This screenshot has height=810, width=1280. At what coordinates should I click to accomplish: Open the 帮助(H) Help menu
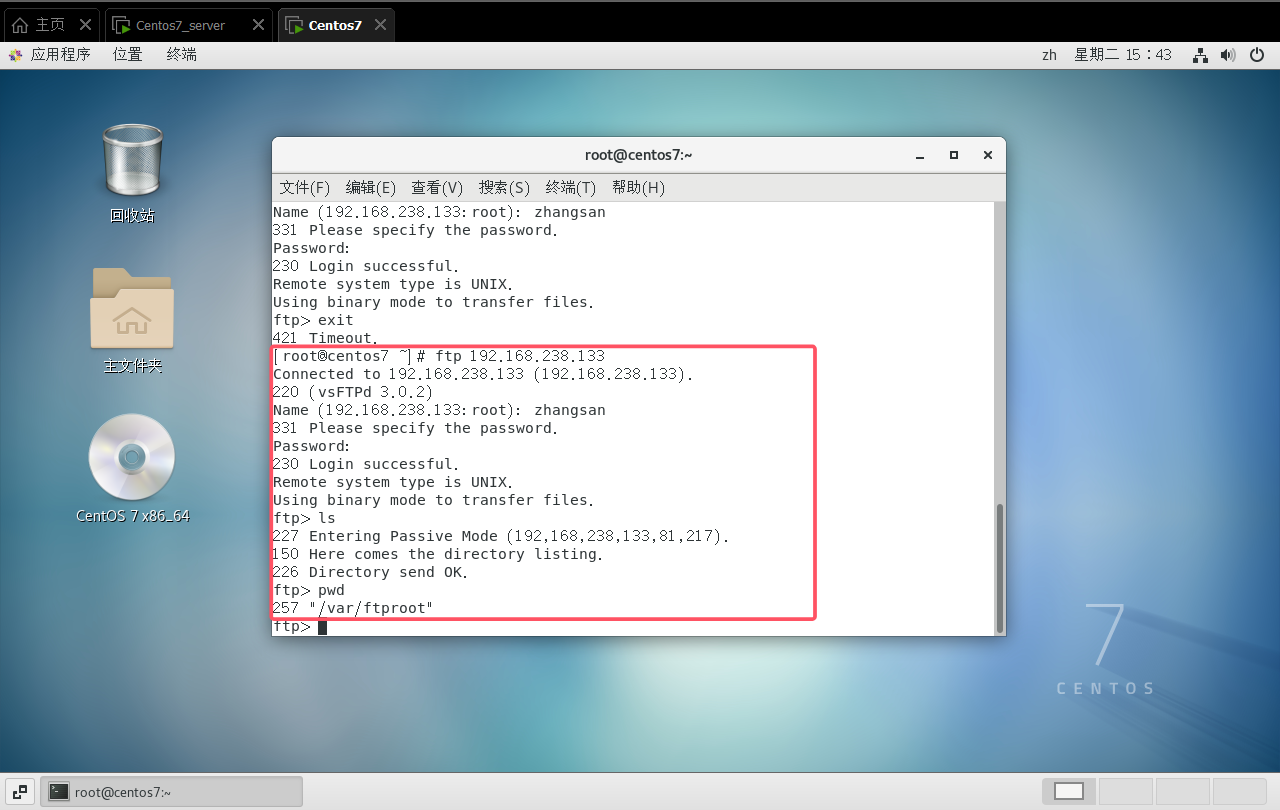pyautogui.click(x=638, y=187)
